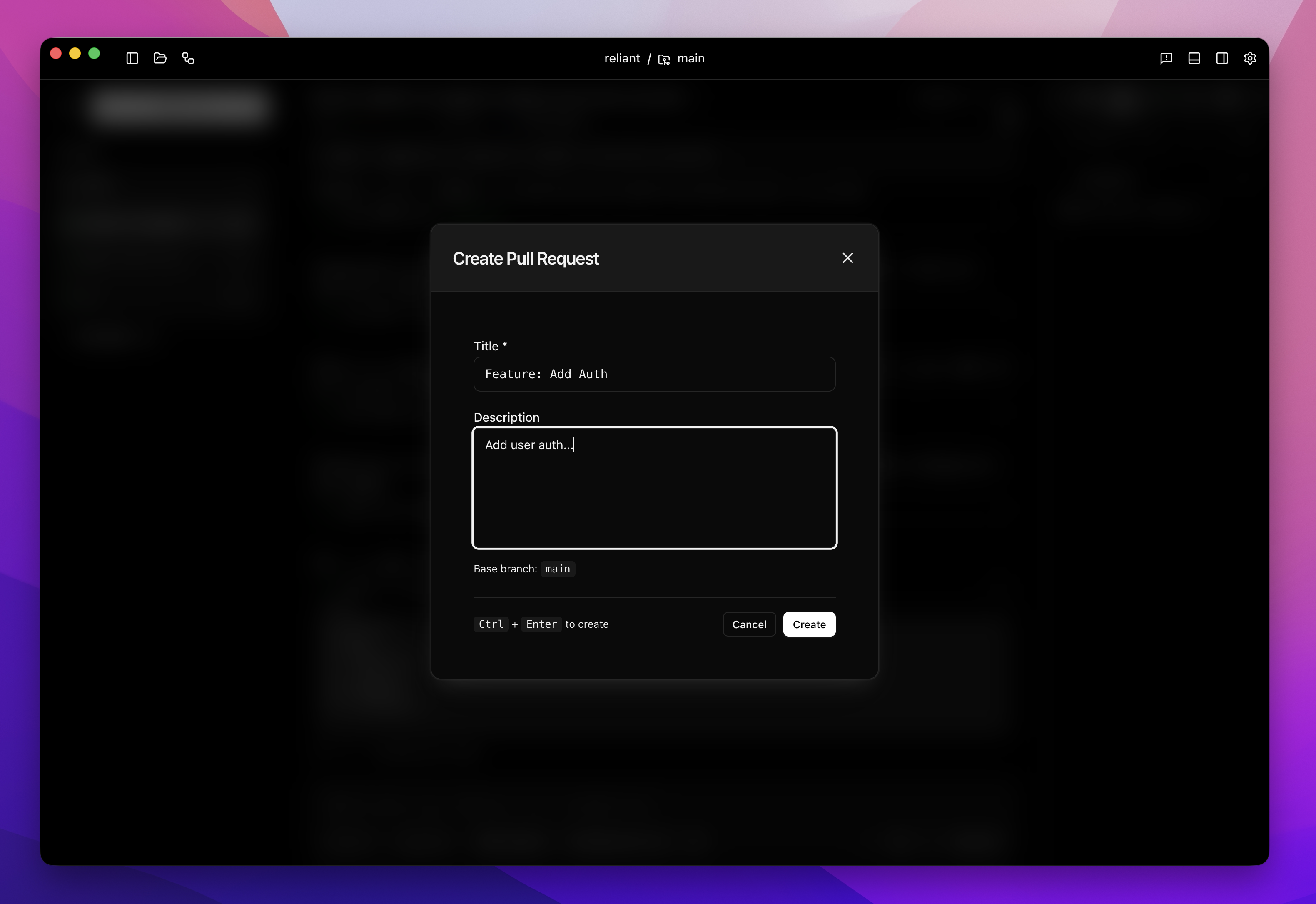Enter fullscreen with green traffic light
1316x904 pixels.
point(95,53)
